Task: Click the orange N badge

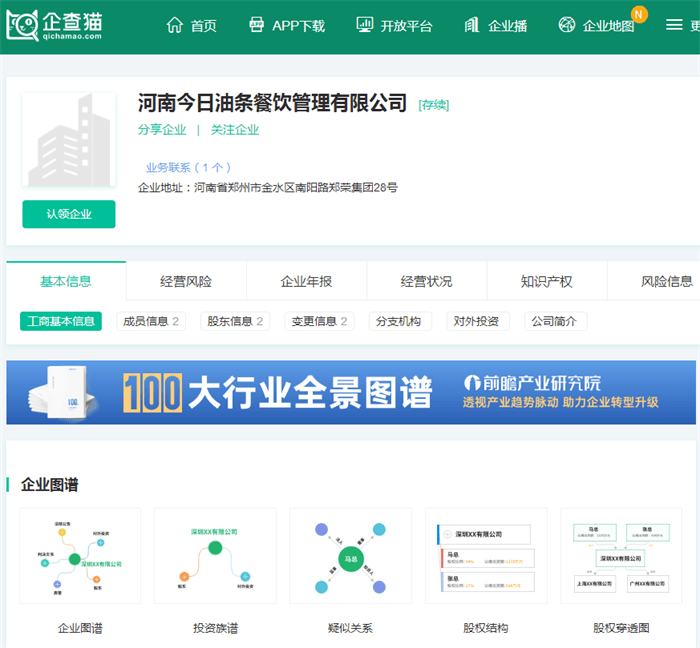Action: tap(639, 14)
